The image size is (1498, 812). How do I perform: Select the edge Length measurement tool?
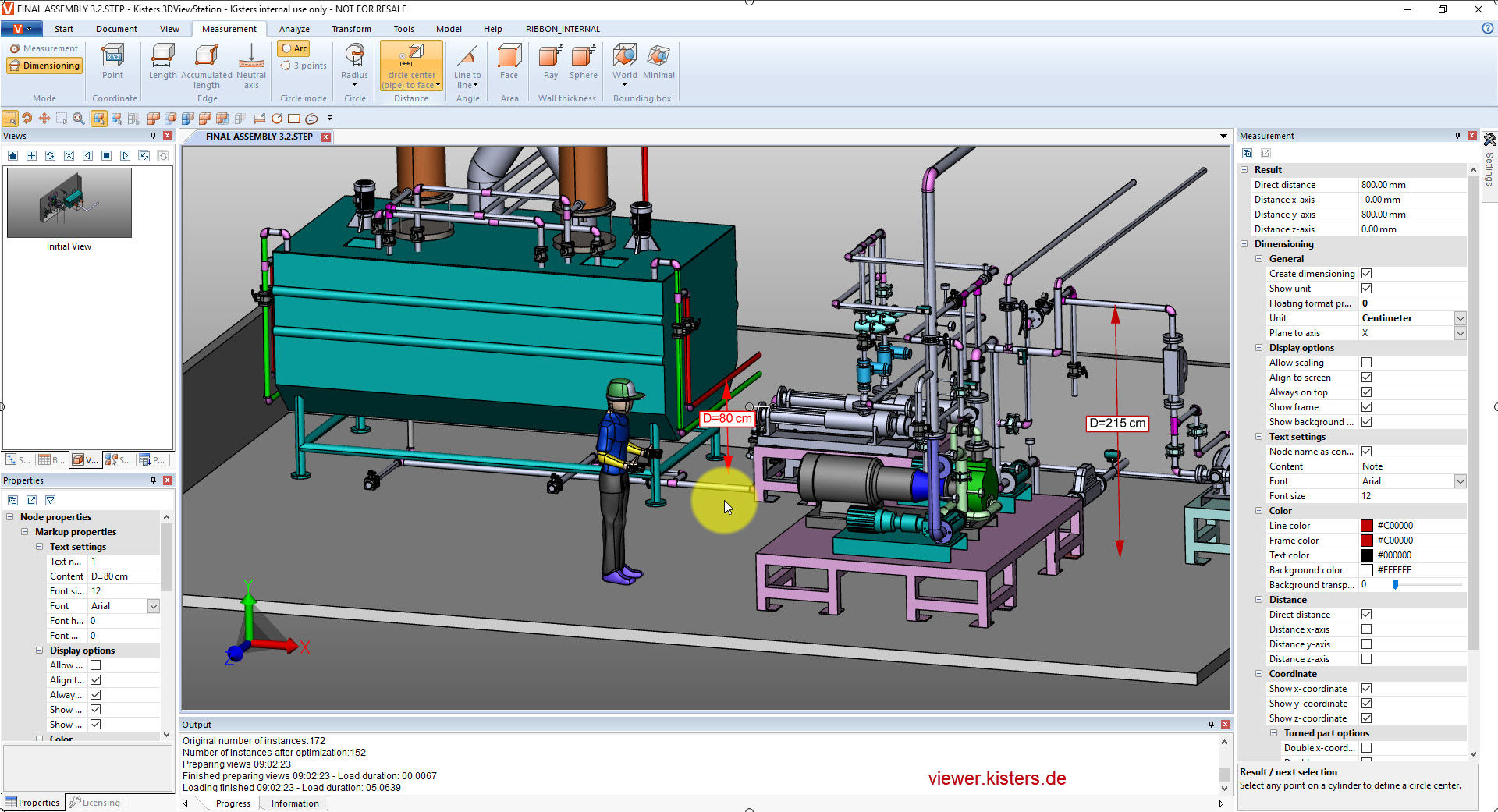(x=162, y=62)
